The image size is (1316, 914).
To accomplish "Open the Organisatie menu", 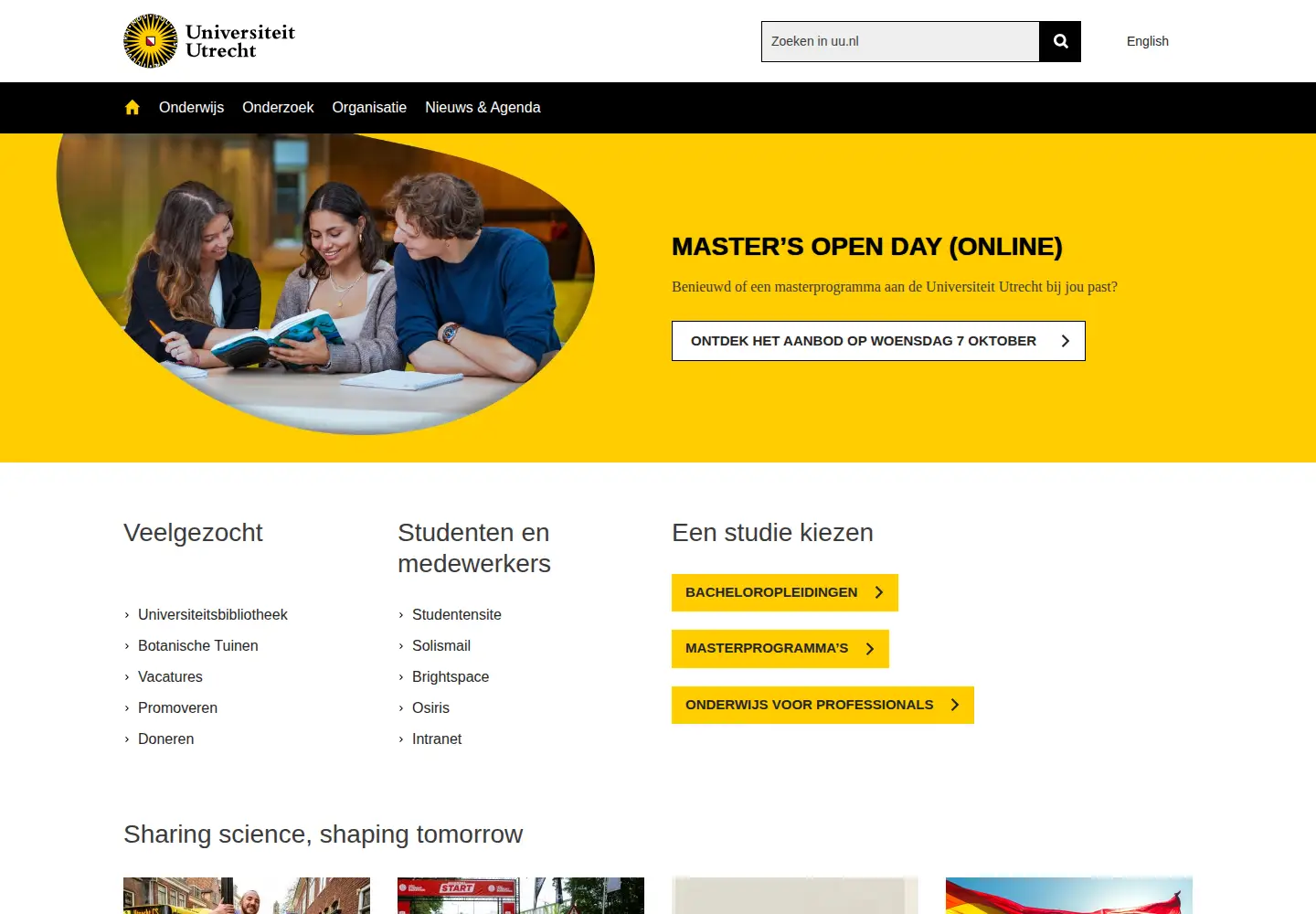I will (x=369, y=108).
